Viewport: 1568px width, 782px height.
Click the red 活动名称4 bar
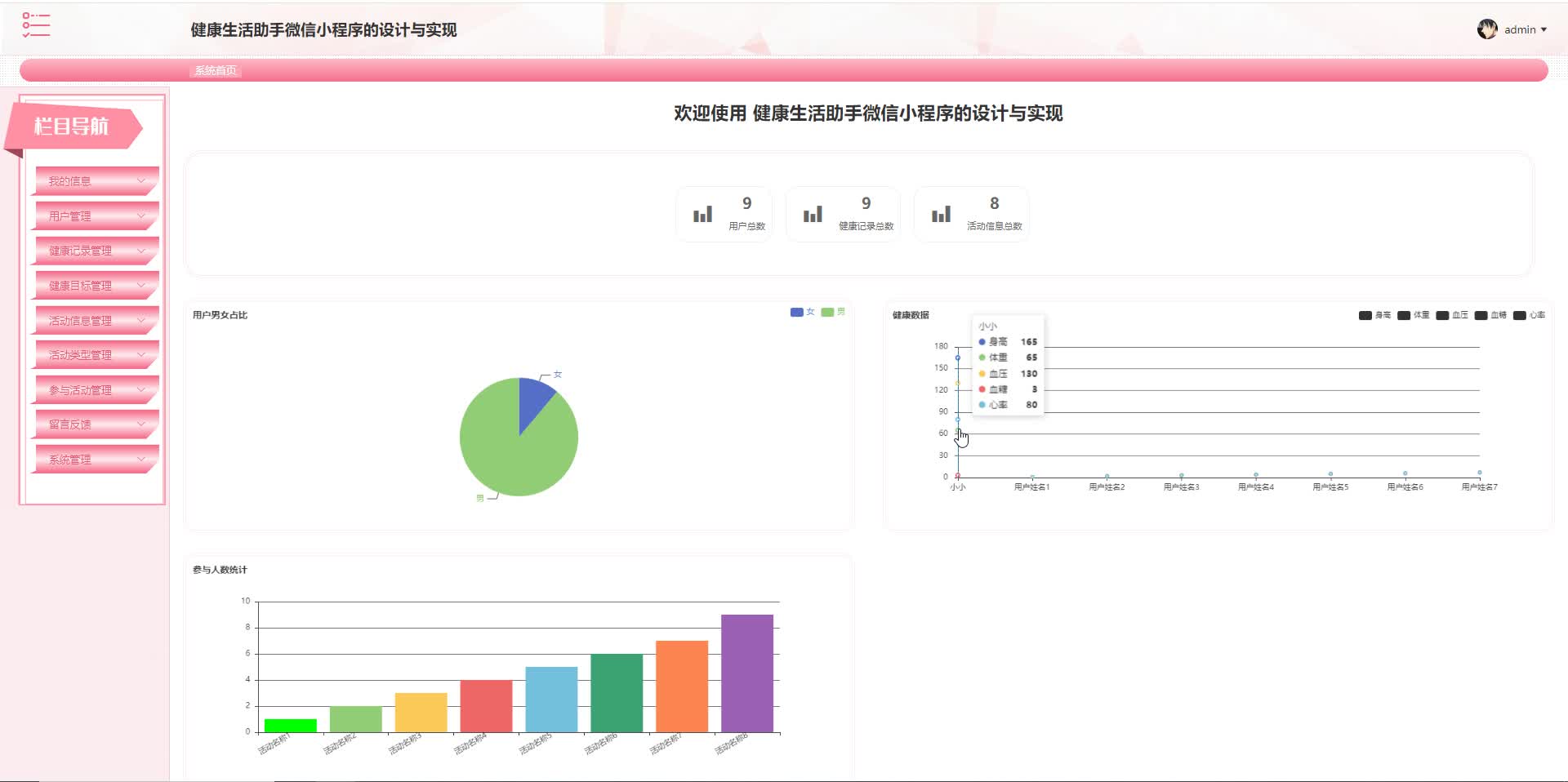pyautogui.click(x=487, y=706)
